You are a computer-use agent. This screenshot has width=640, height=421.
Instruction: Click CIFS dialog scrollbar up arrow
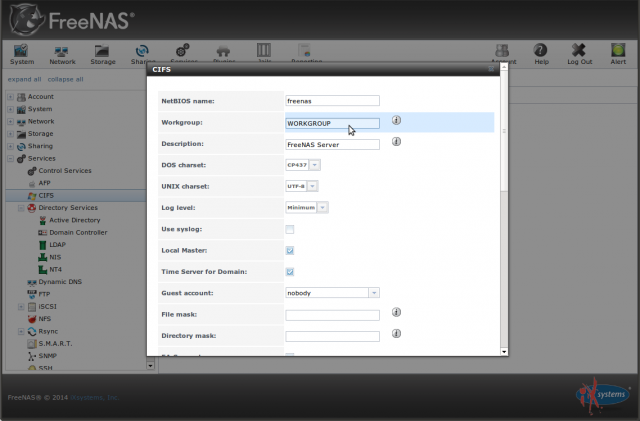[x=504, y=66]
